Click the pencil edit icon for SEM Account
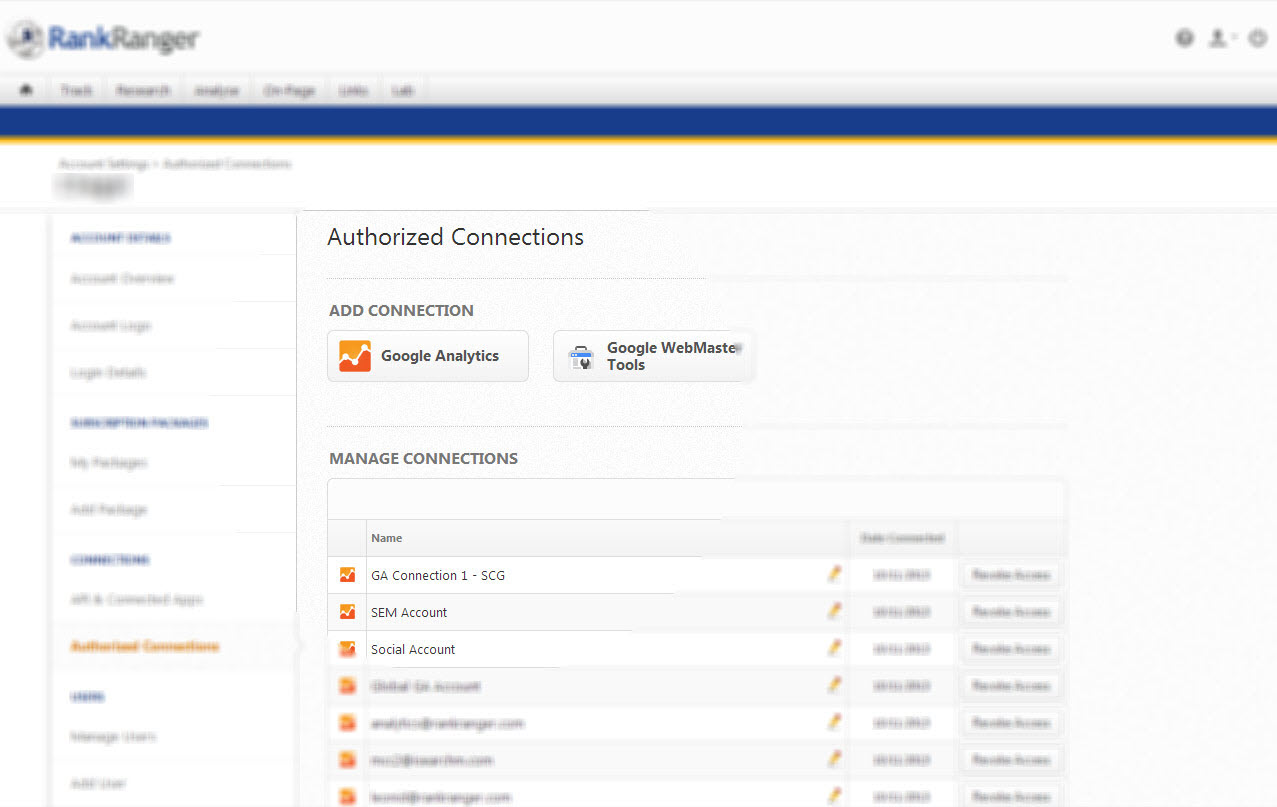1277x807 pixels. click(x=834, y=611)
